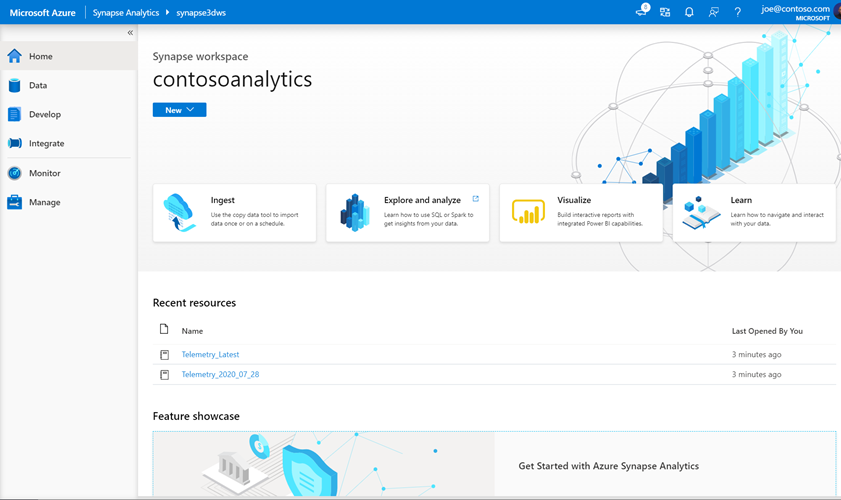This screenshot has width=841, height=500.
Task: Click the Recent resources heading
Action: [194, 303]
